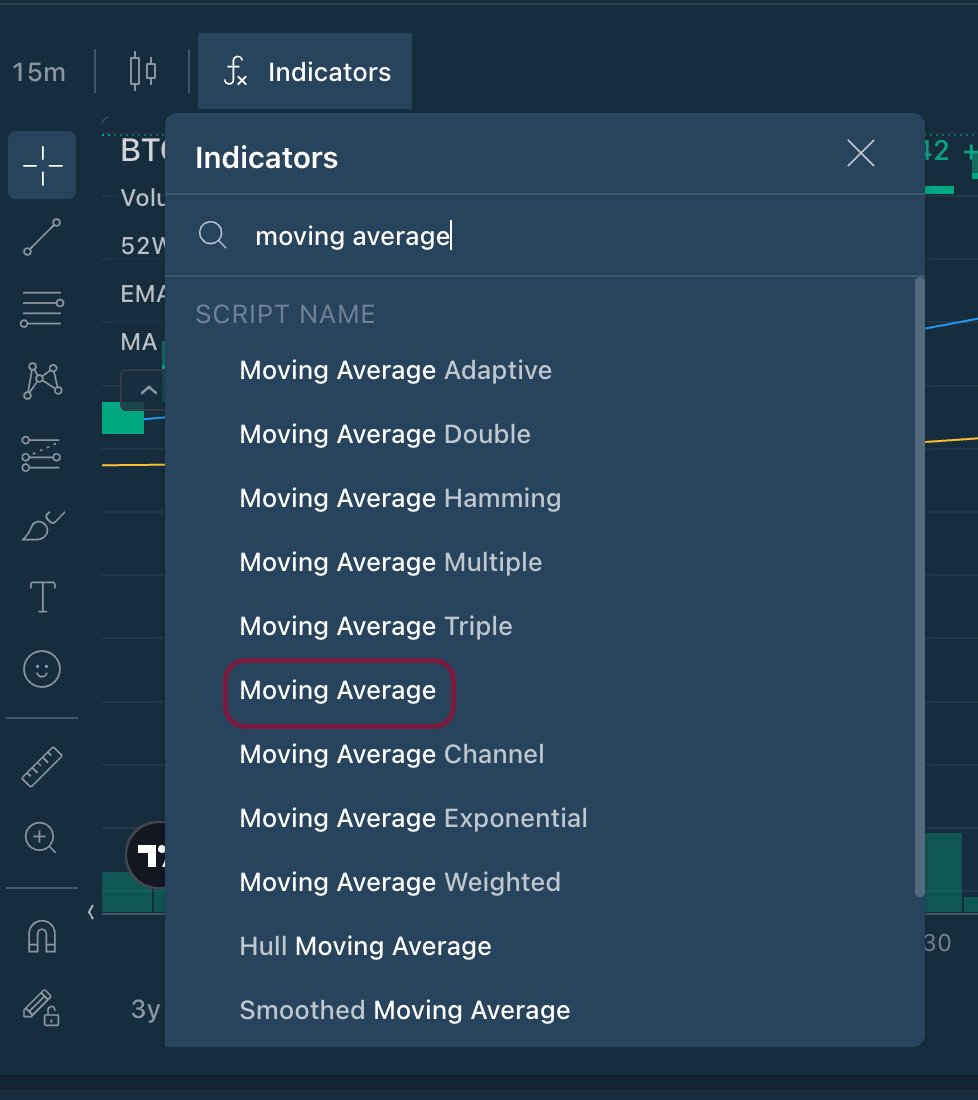Activate the zoom in tool

pyautogui.click(x=42, y=838)
